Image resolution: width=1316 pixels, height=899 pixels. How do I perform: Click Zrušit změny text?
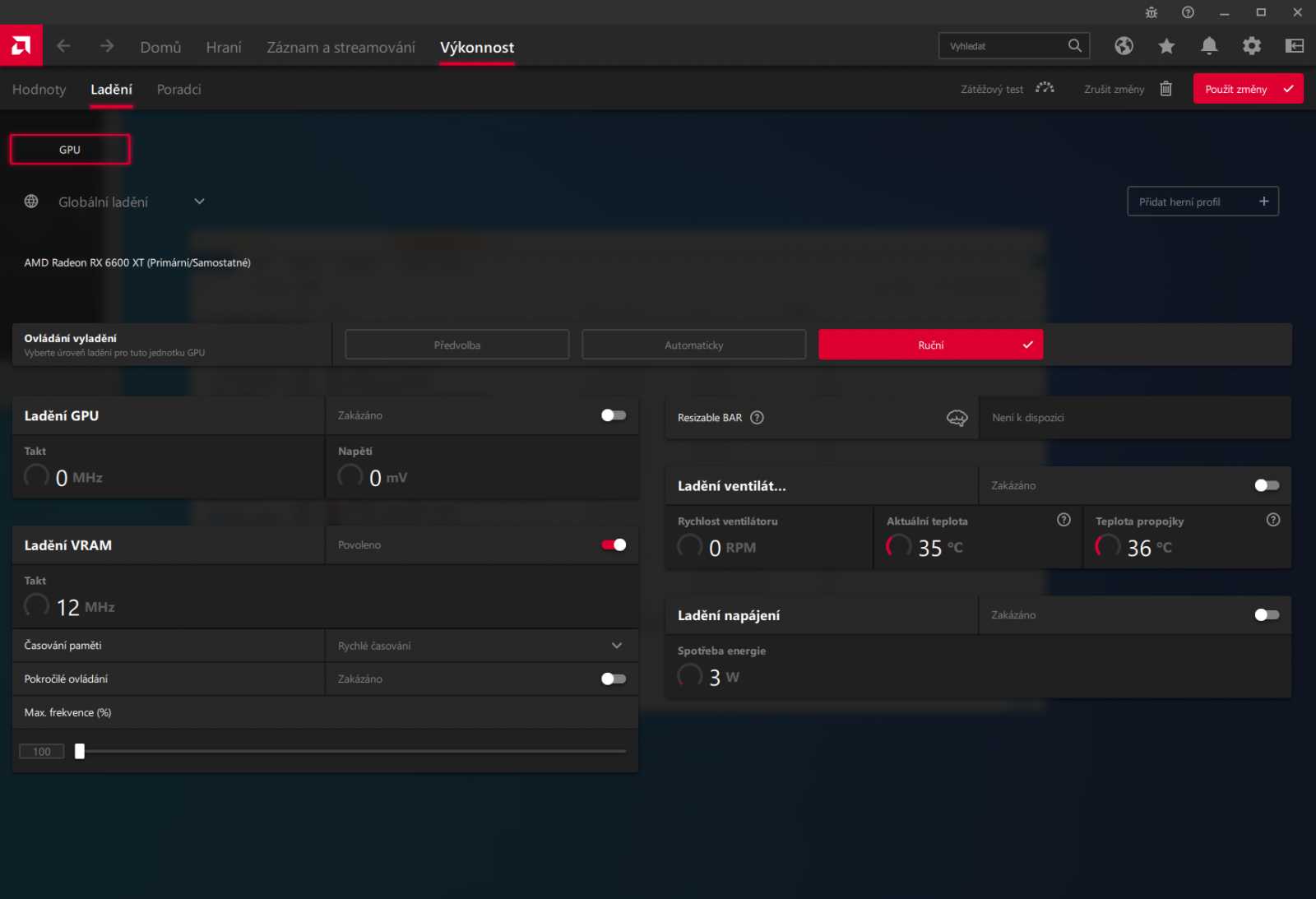(1114, 89)
